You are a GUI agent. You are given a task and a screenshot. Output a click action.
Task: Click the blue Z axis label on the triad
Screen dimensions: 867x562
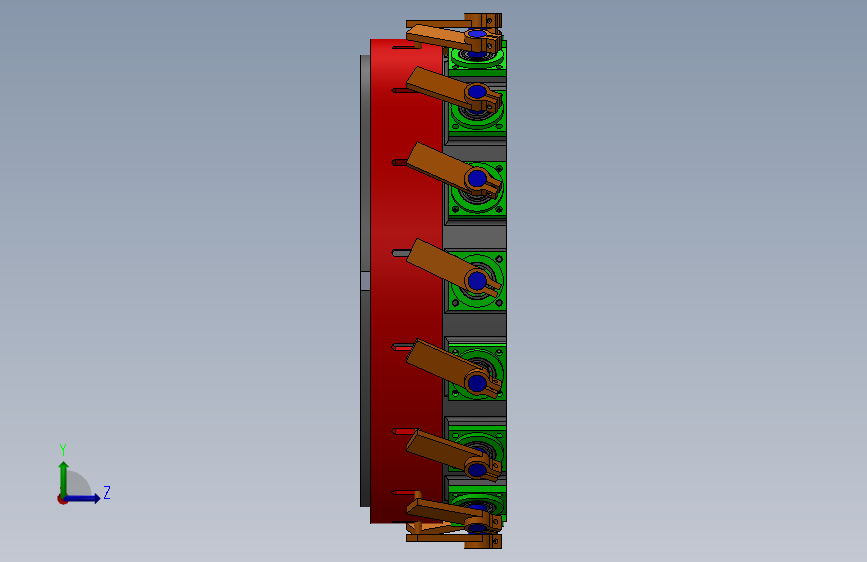(x=107, y=492)
